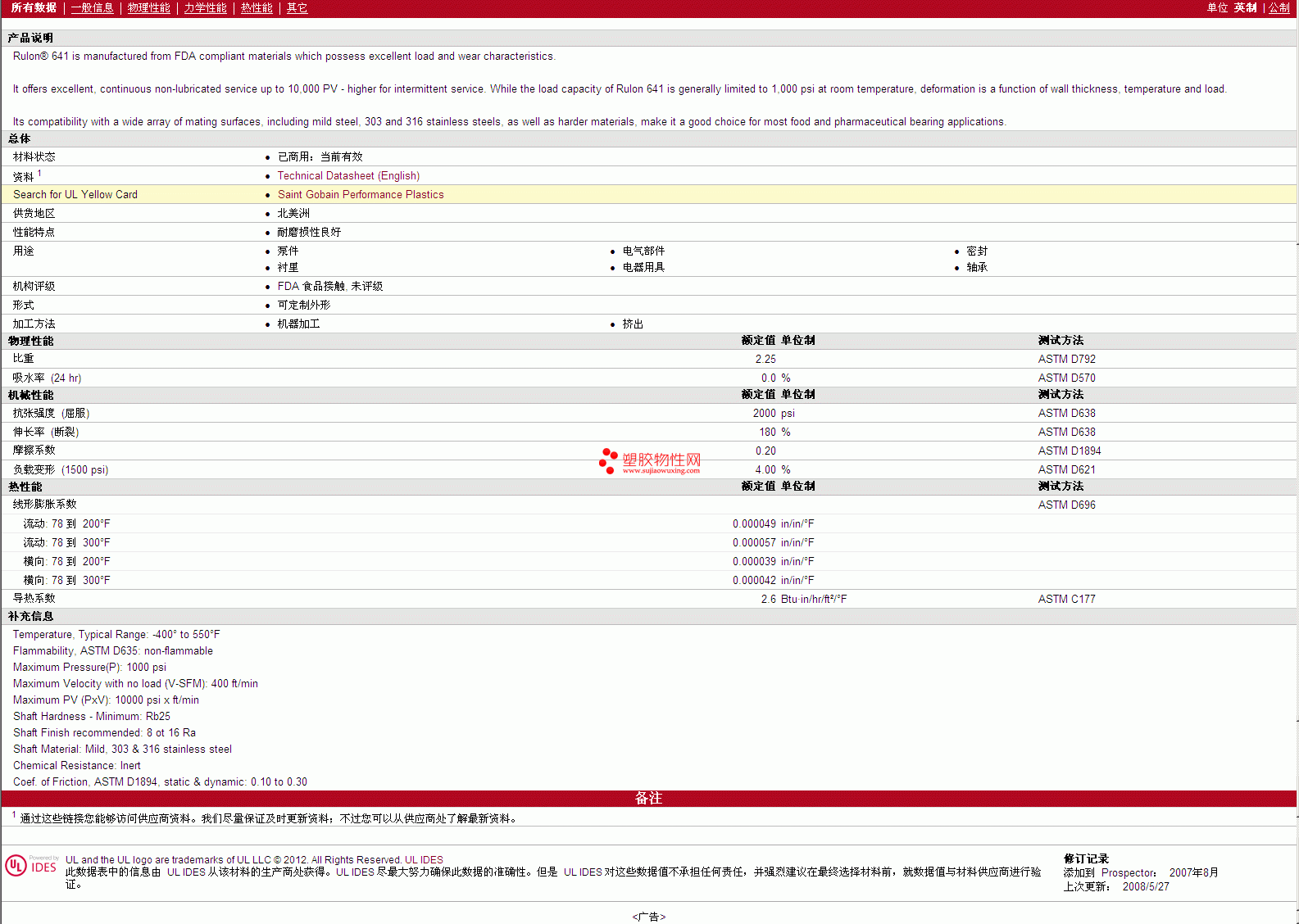Click the 耐磨损性良好 feature text

tap(309, 232)
